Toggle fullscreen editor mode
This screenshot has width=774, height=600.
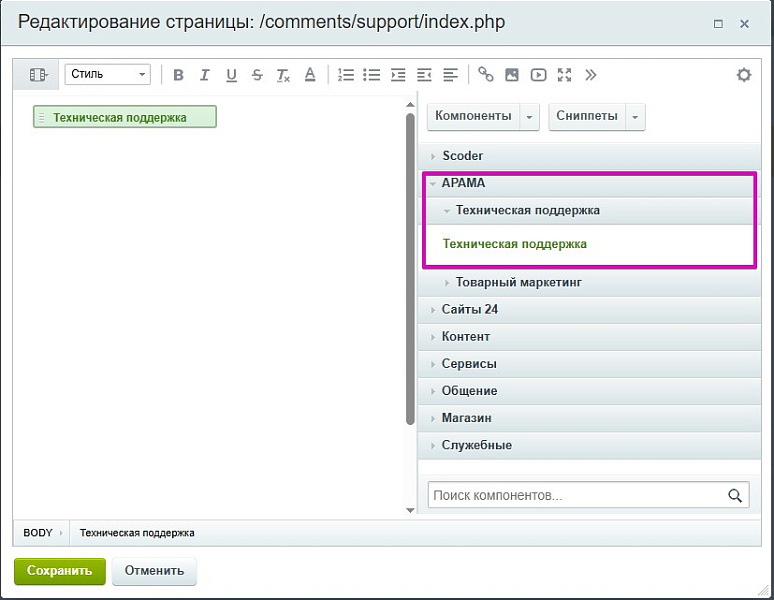pyautogui.click(x=564, y=75)
